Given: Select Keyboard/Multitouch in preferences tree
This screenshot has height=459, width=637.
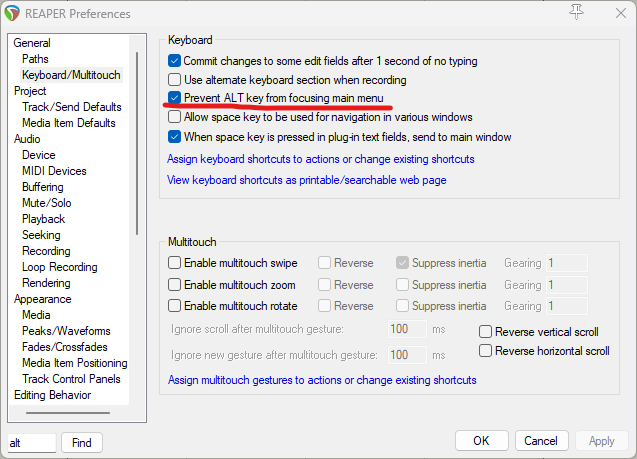Looking at the screenshot, I should click(x=71, y=75).
